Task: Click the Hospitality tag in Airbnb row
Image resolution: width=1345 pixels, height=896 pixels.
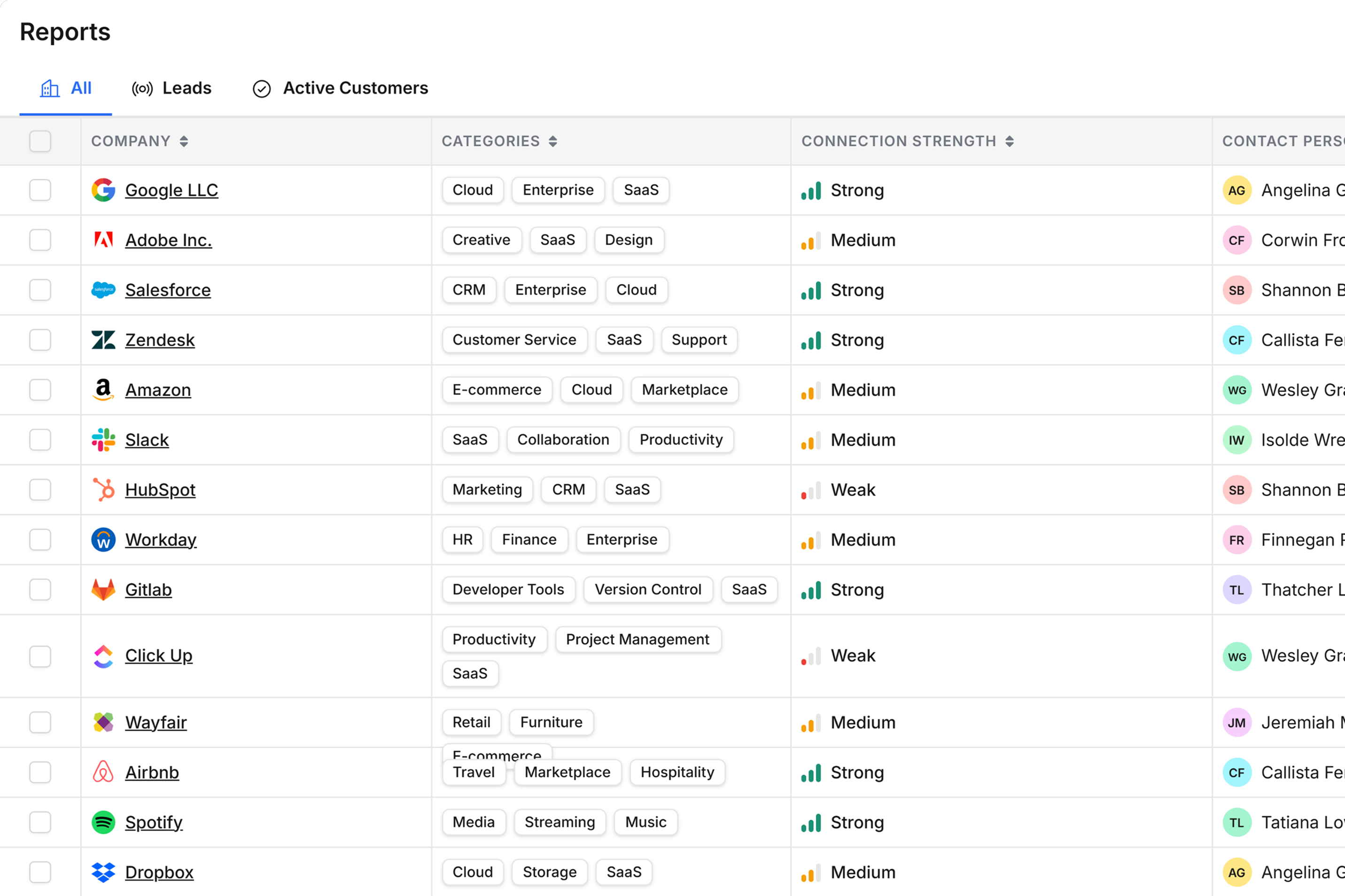Action: pyautogui.click(x=677, y=772)
